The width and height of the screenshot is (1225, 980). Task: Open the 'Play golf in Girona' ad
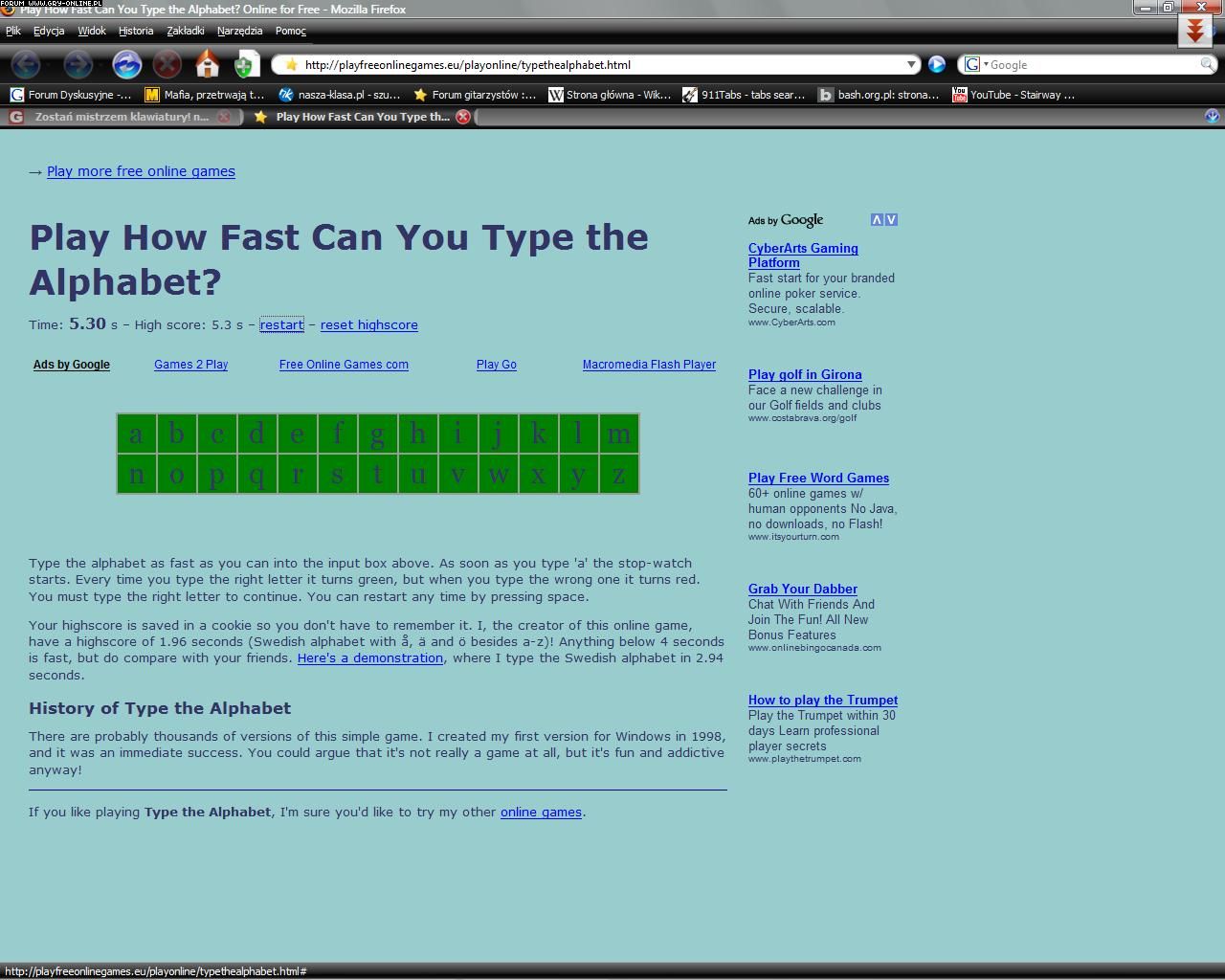805,375
